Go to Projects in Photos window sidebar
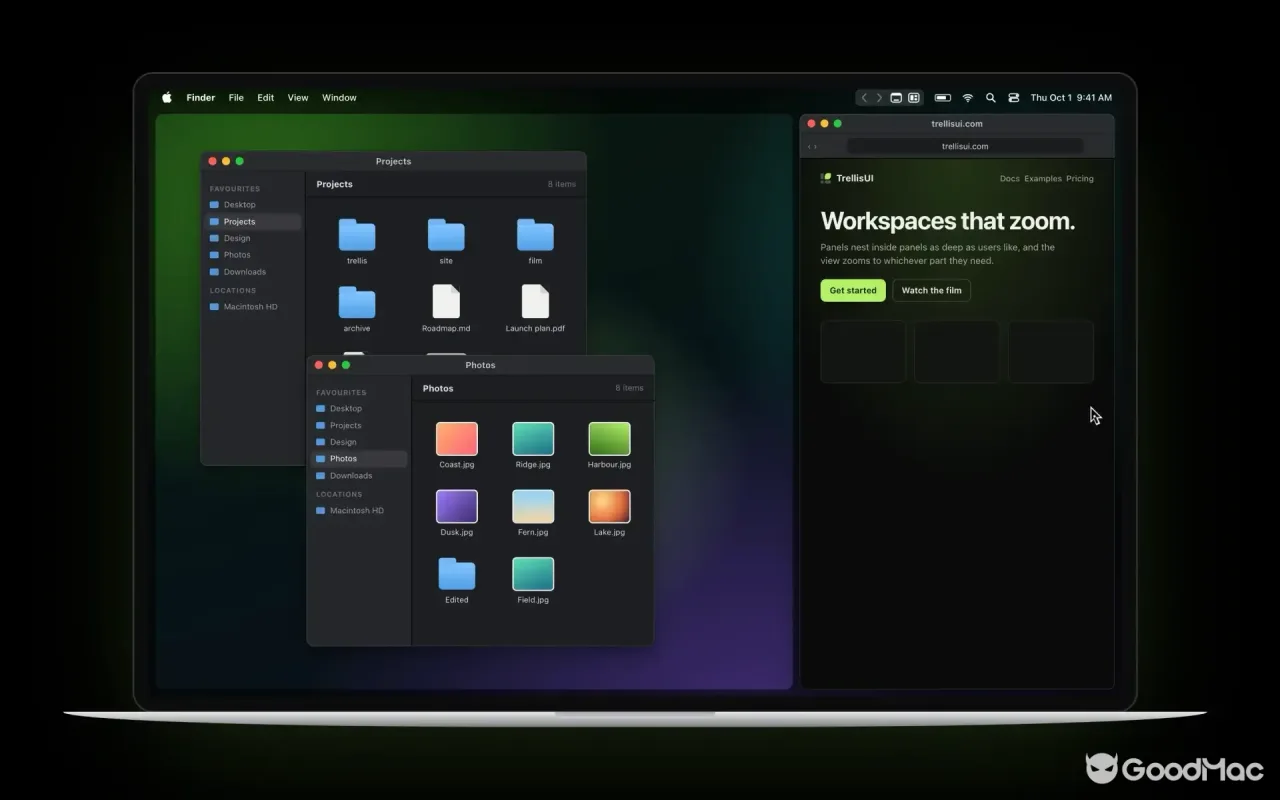Image resolution: width=1280 pixels, height=800 pixels. click(359, 426)
